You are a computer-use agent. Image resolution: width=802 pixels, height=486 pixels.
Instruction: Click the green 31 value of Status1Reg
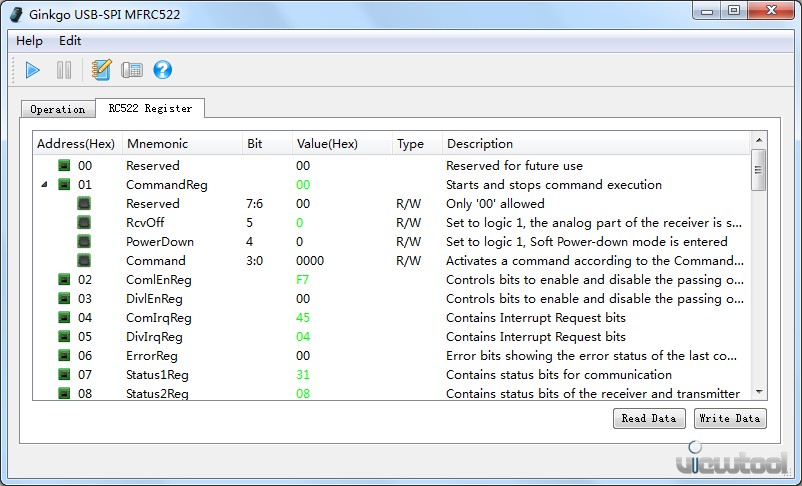tap(303, 374)
